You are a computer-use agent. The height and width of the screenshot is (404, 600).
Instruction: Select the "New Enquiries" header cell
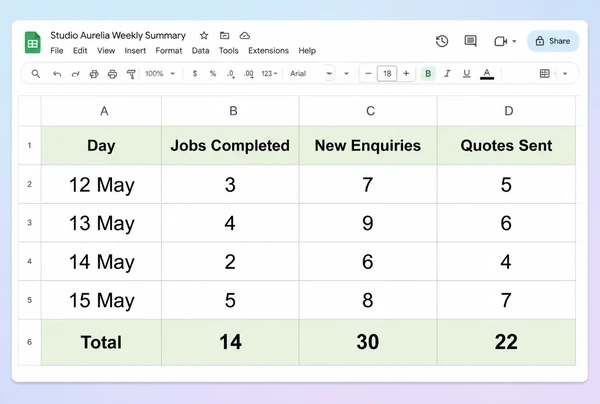point(368,145)
